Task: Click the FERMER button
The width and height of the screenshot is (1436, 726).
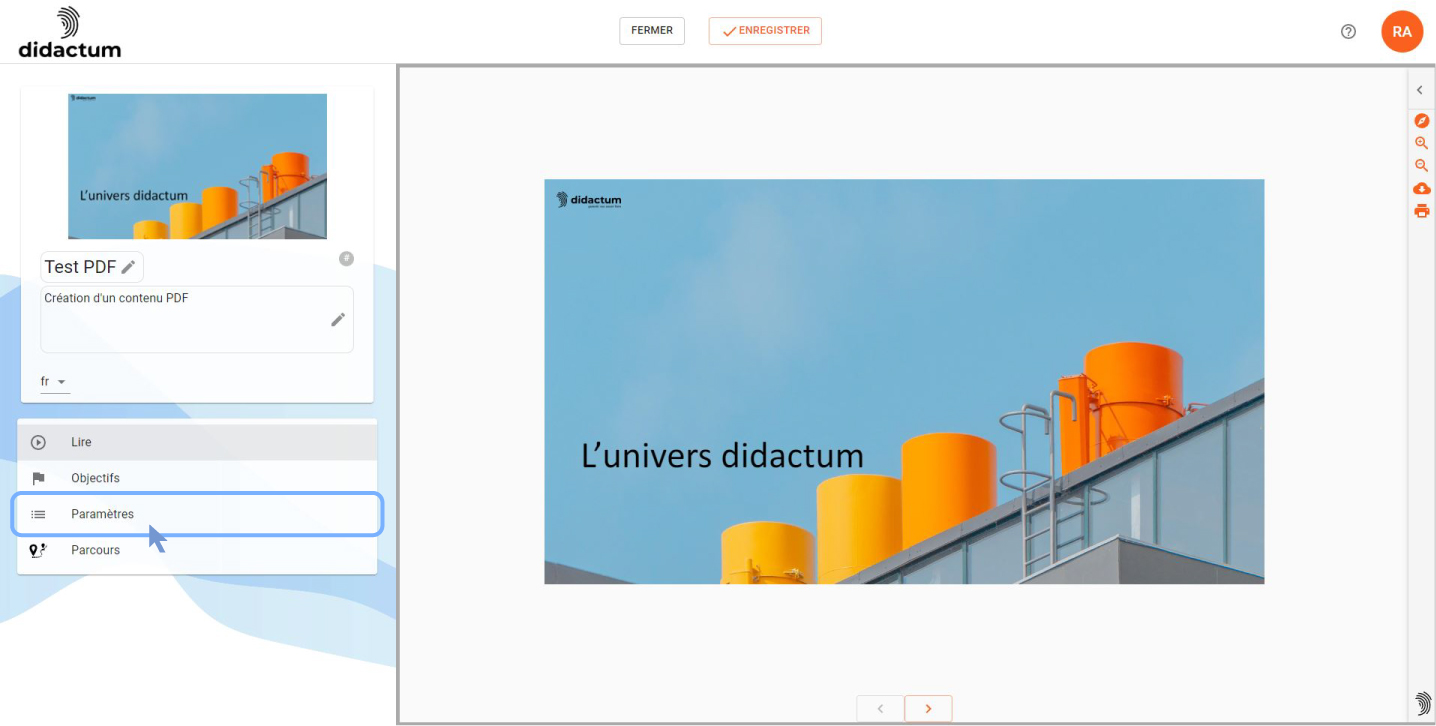Action: [x=652, y=31]
